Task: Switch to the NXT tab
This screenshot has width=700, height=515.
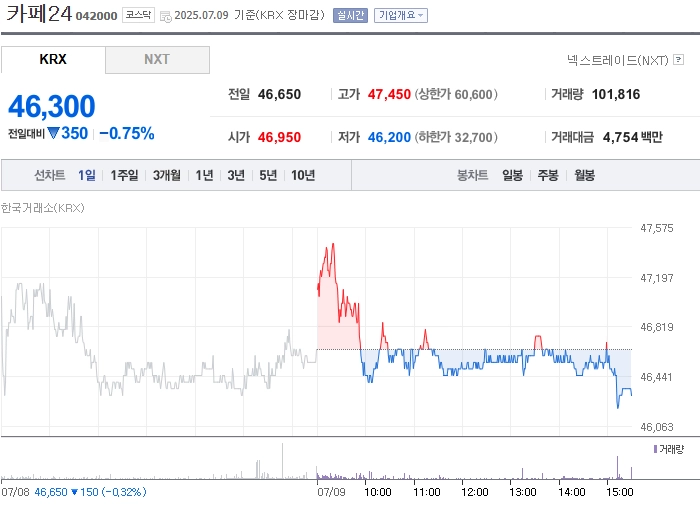Action: click(x=157, y=59)
